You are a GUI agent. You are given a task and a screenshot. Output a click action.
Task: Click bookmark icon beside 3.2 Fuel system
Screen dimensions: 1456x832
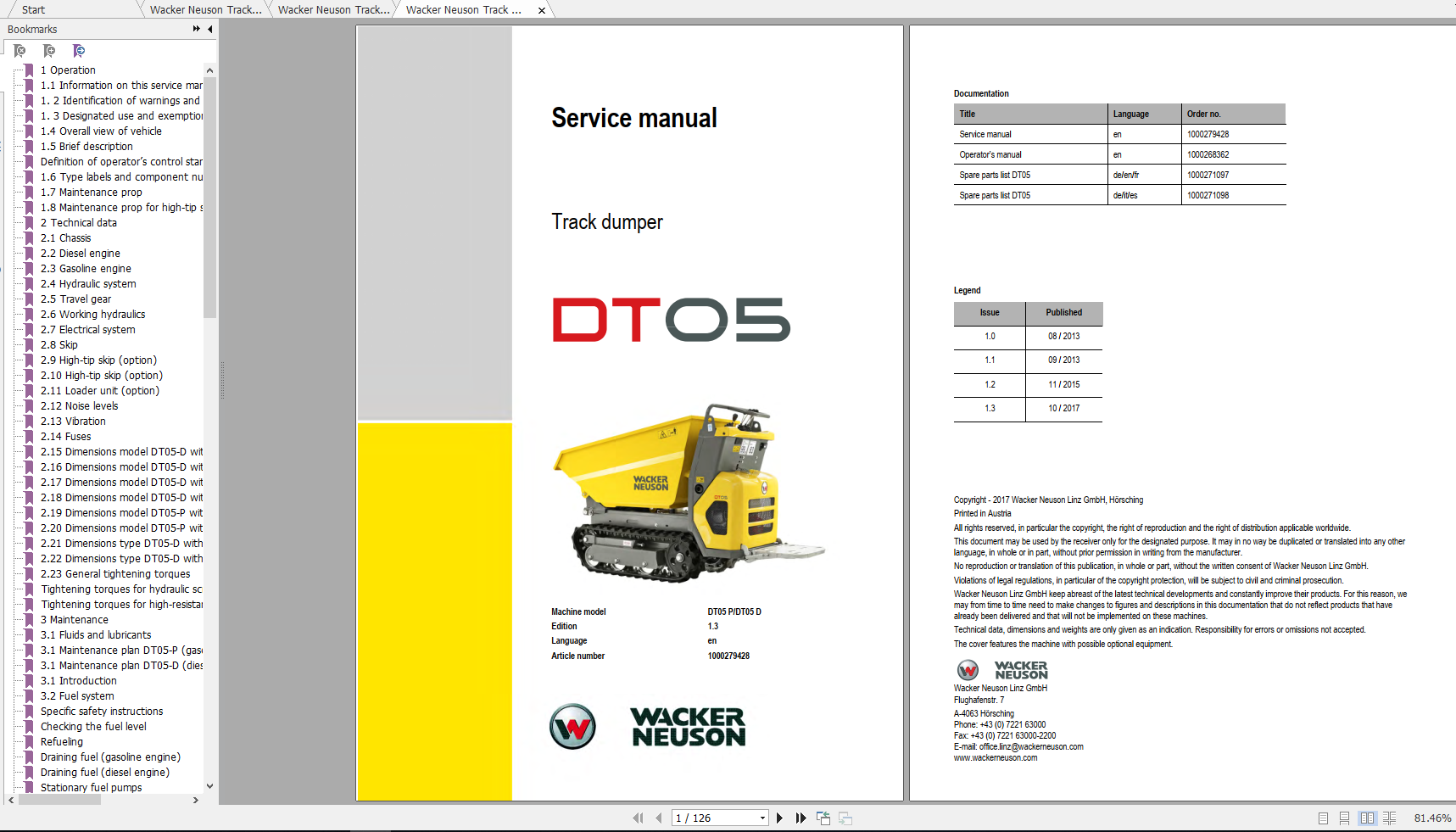pos(29,696)
